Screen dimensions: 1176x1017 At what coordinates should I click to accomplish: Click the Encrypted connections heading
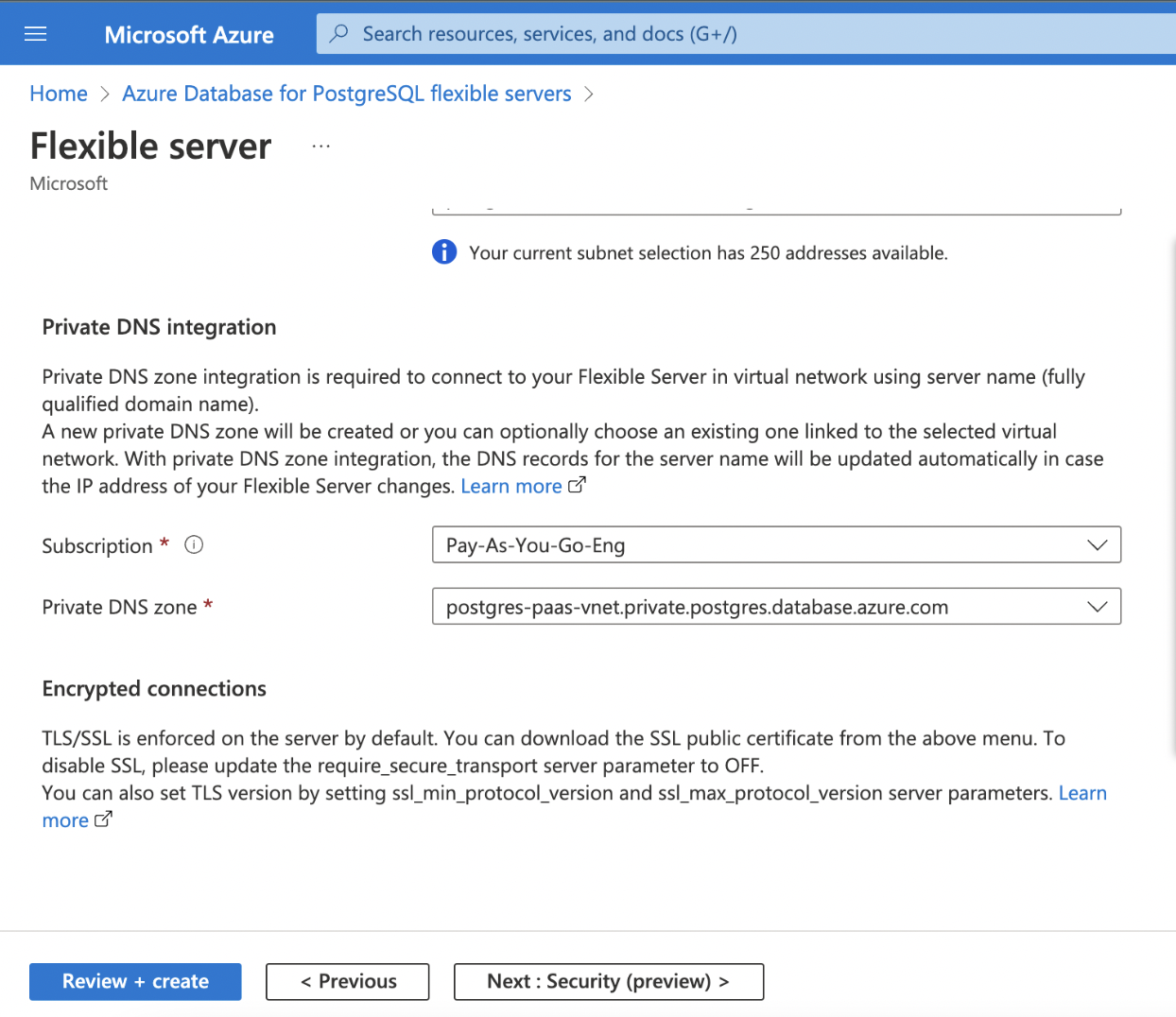tap(154, 689)
